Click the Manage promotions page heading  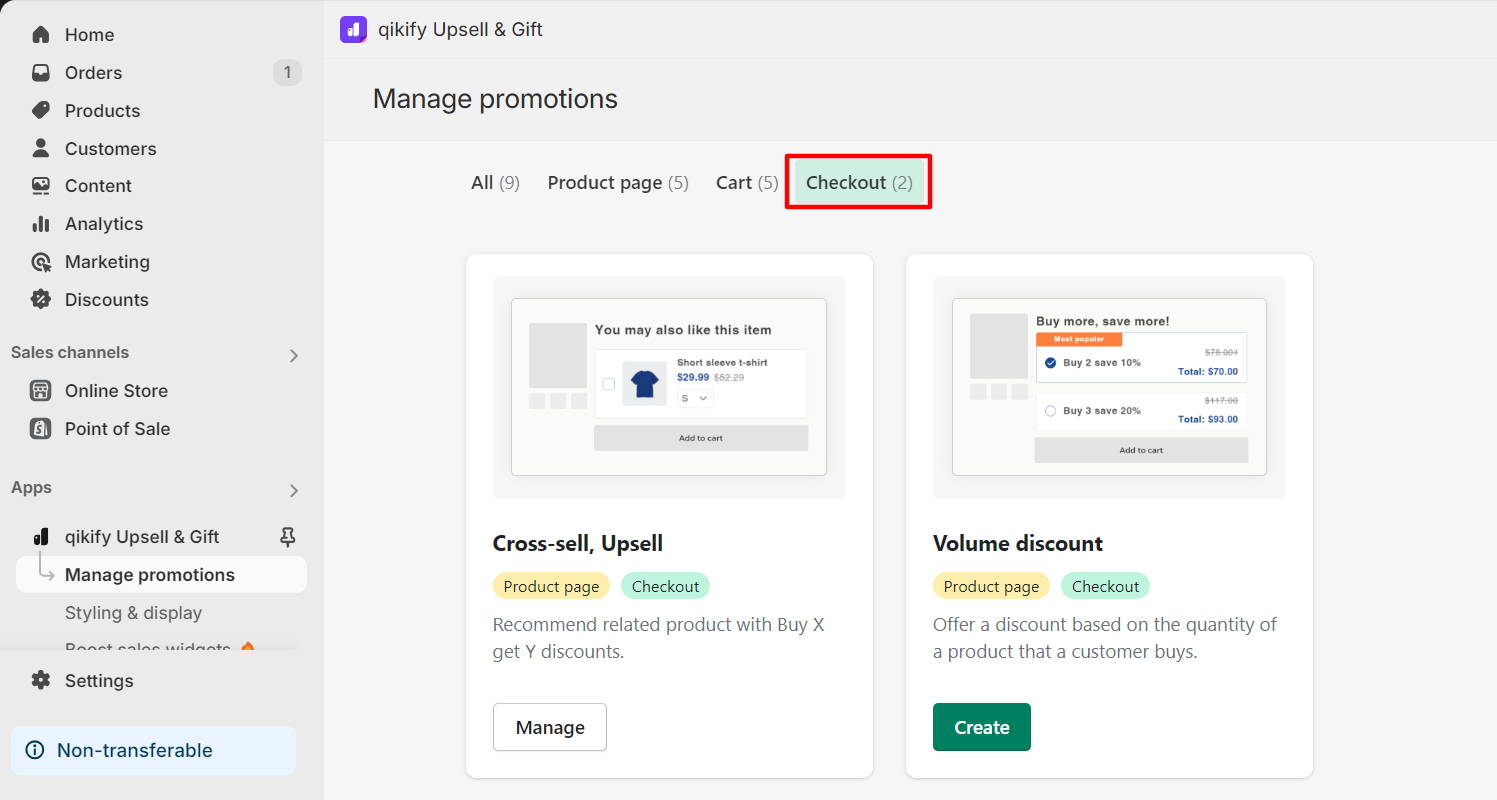pos(495,99)
